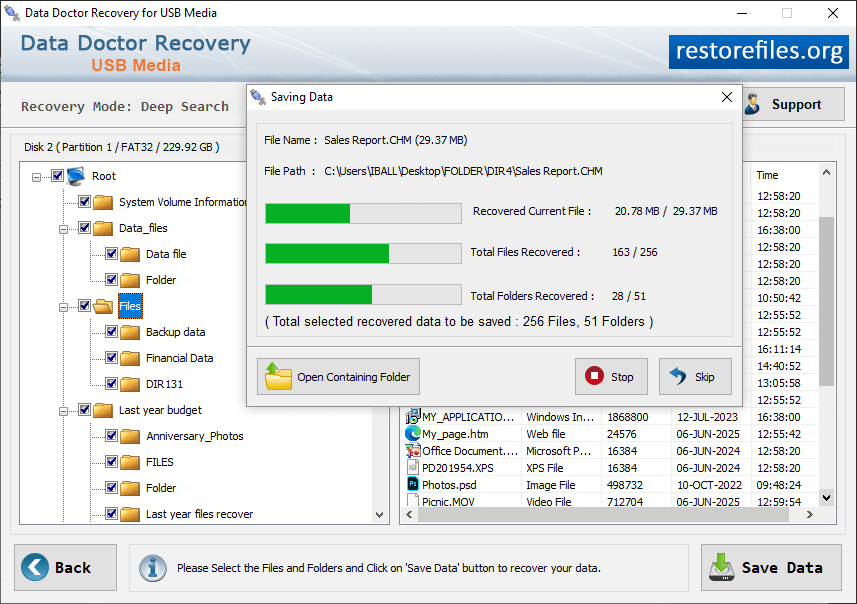This screenshot has height=604, width=857.
Task: Click the Total Files Recovered progress bar
Action: pos(363,254)
